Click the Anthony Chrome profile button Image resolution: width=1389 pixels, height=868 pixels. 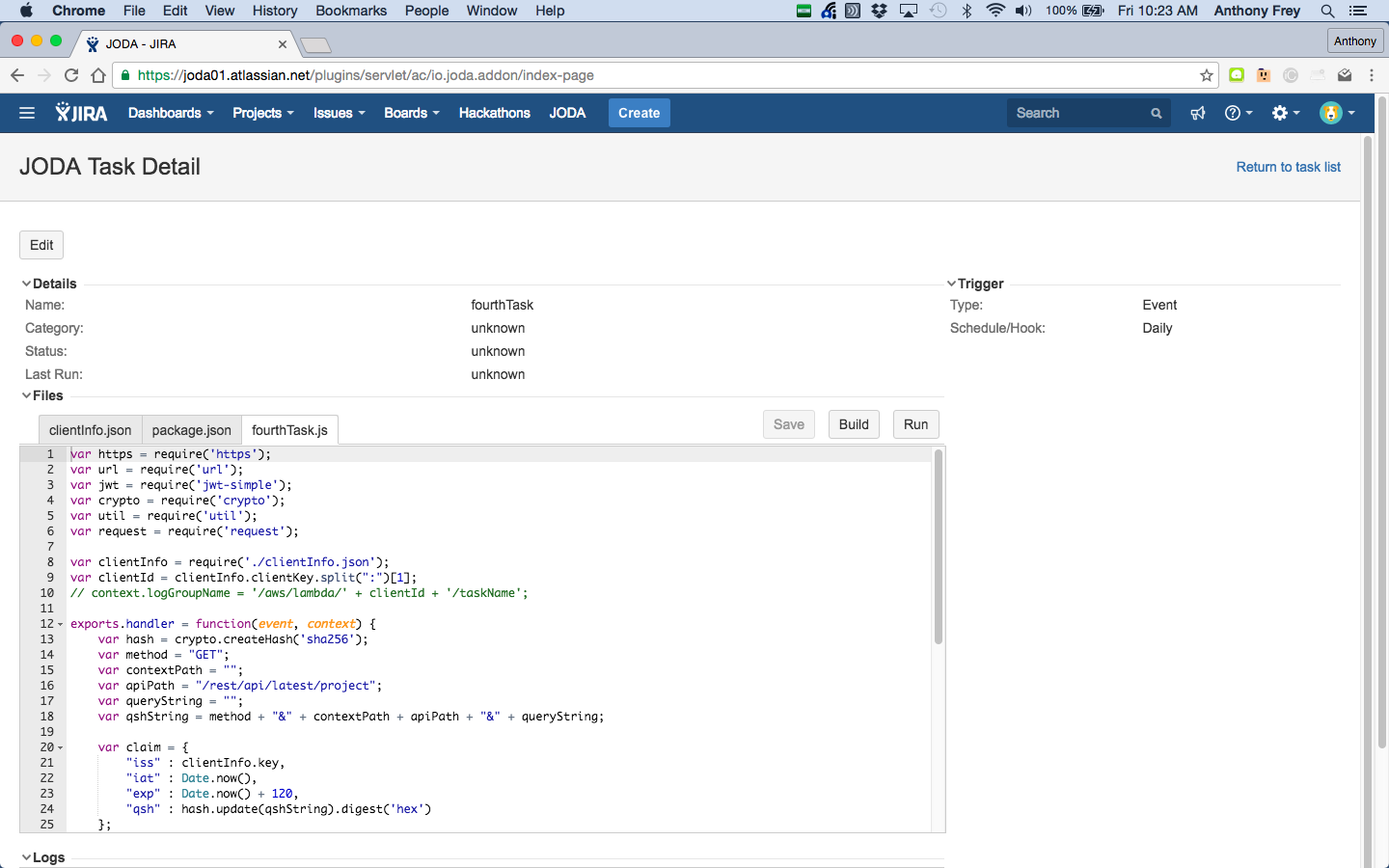coord(1355,41)
